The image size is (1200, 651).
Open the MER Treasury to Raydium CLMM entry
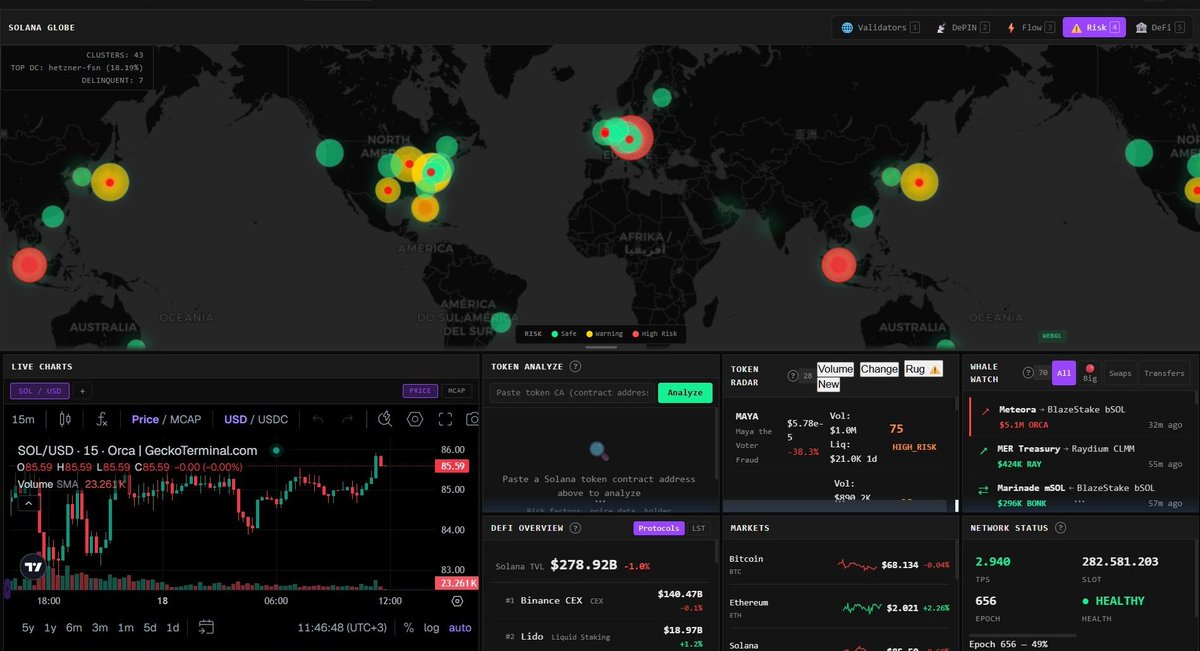coord(1081,456)
